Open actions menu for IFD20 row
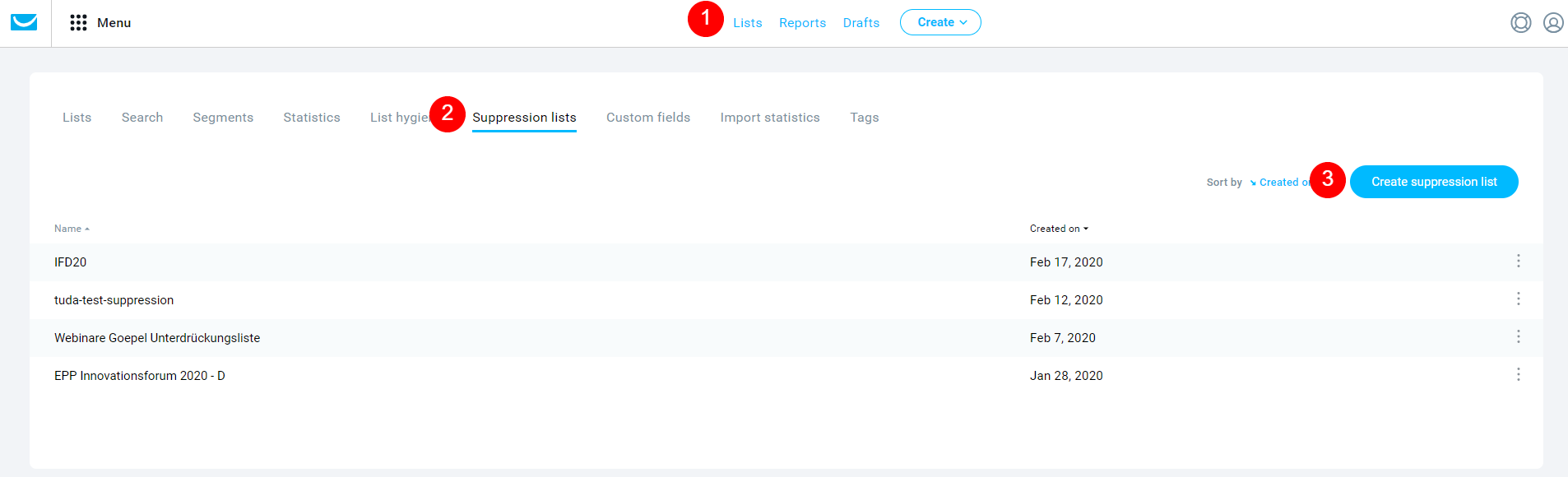 [x=1519, y=261]
